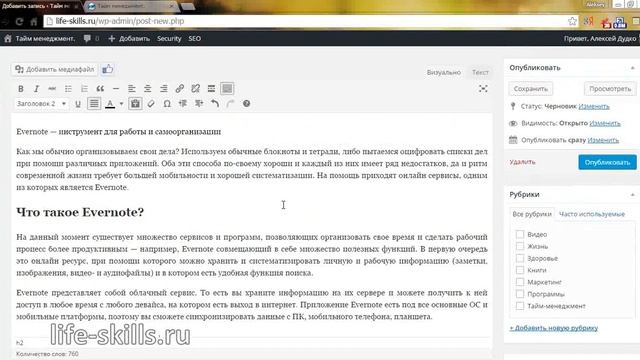This screenshot has height=360, width=640.
Task: Insert a numbered list
Action: [x=84, y=89]
